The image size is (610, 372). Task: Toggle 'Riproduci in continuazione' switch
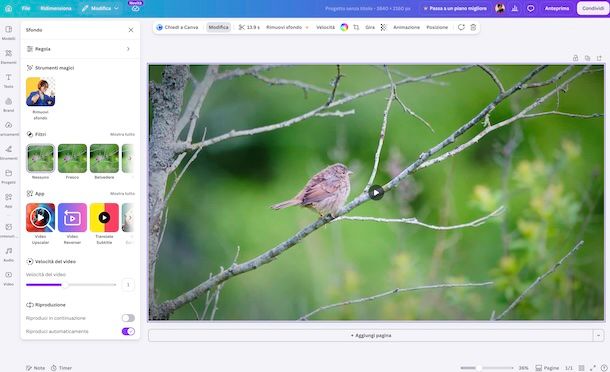point(128,318)
